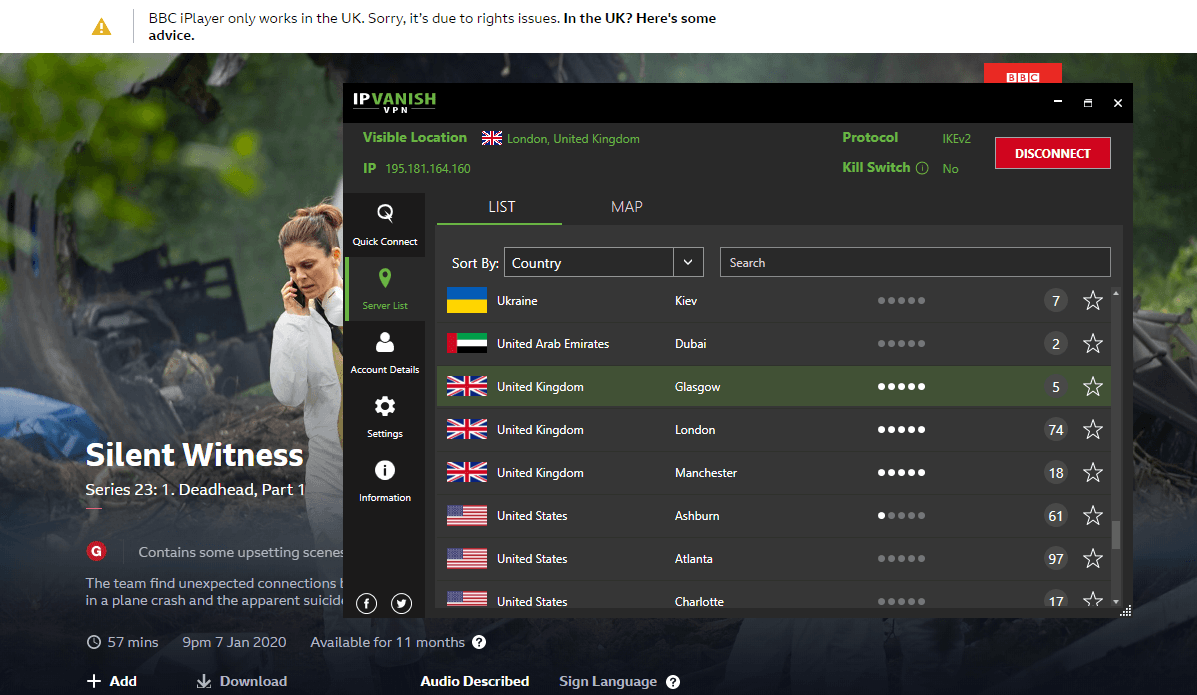Click the Ukraine country name
This screenshot has height=695, width=1197.
[517, 301]
